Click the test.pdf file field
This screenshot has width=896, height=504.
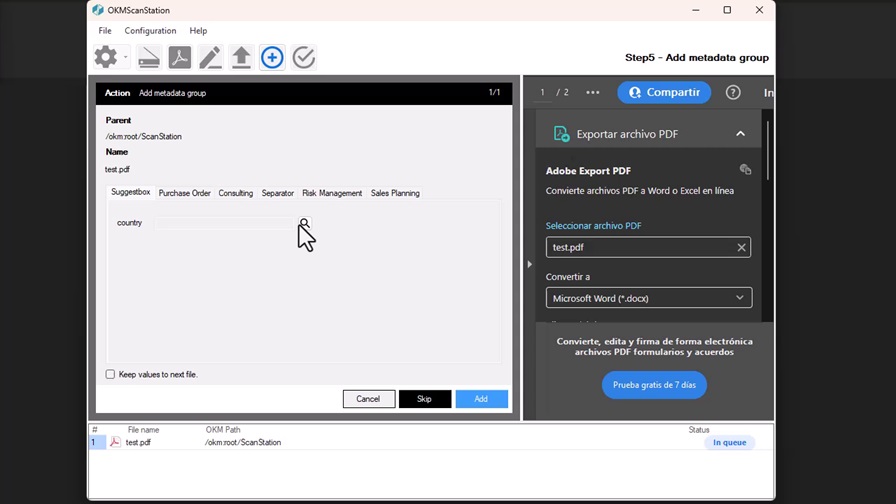[x=649, y=247]
